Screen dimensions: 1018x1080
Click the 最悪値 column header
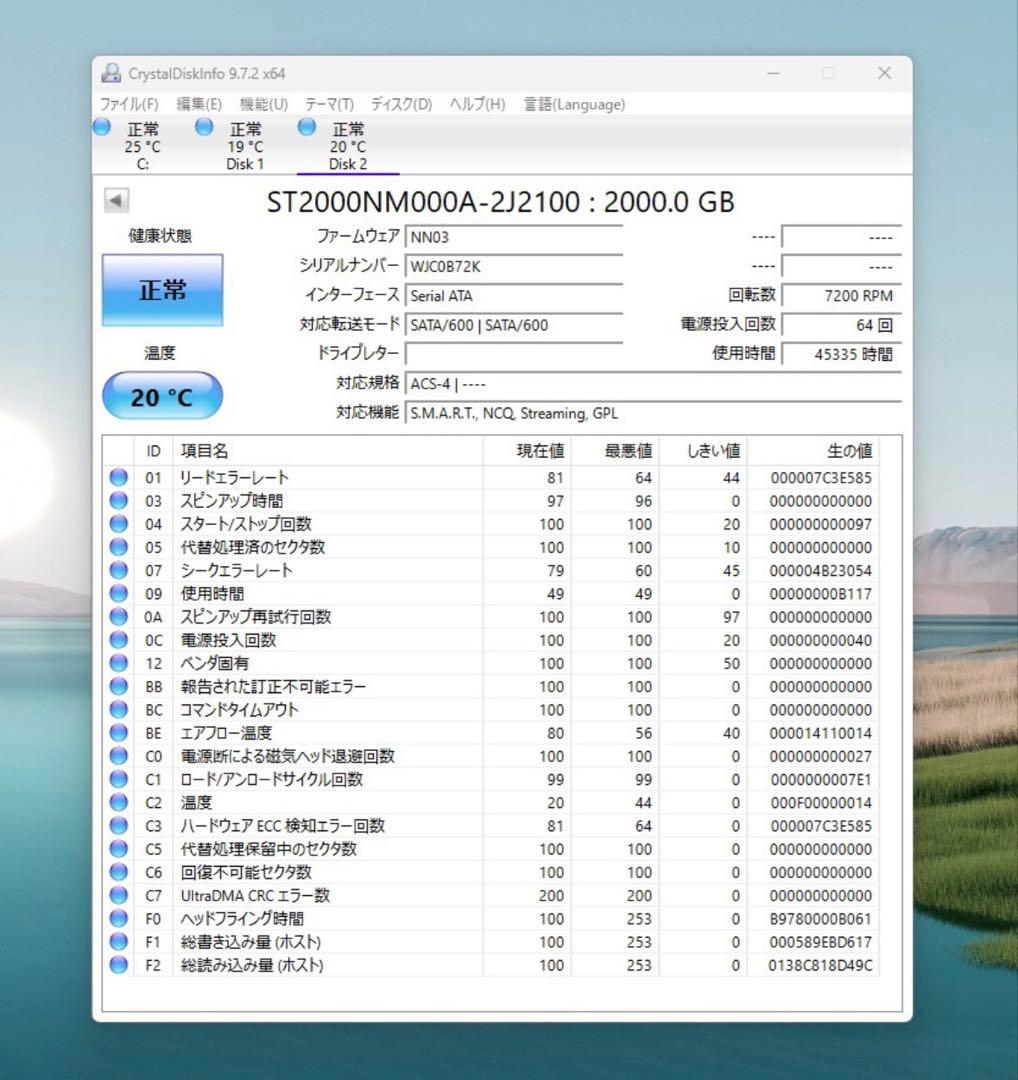pos(615,450)
